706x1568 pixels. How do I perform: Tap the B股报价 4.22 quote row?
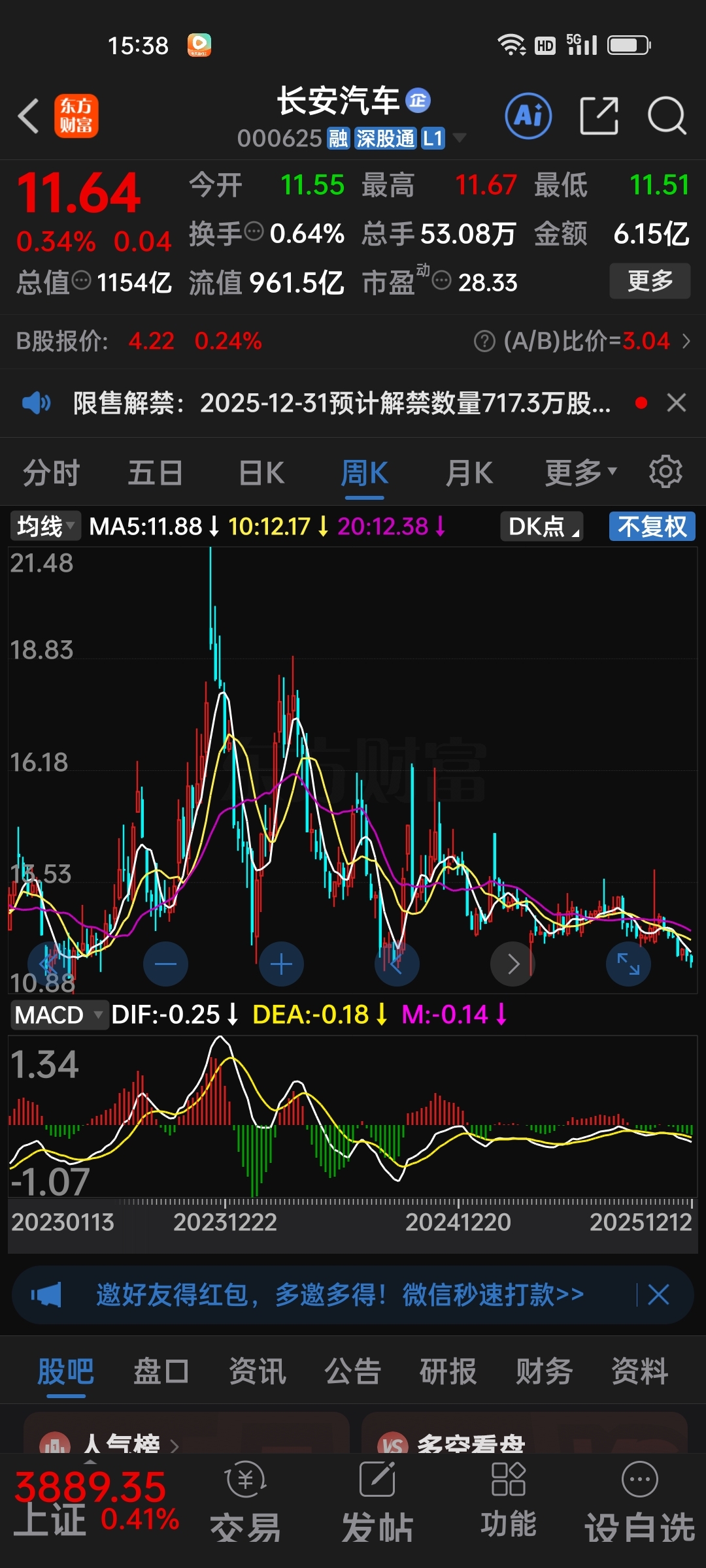tap(139, 341)
